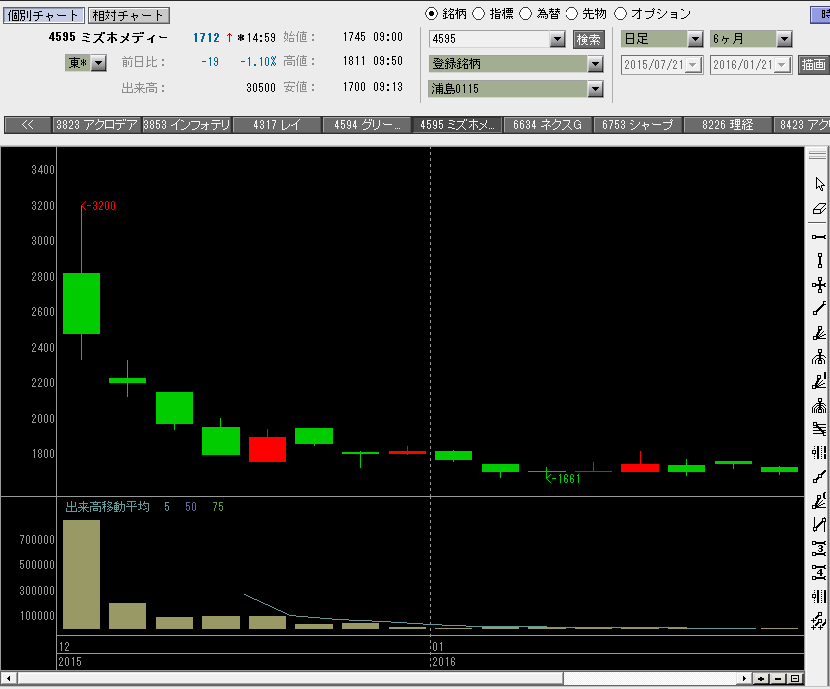Select the crosshair line tool
This screenshot has width=830, height=689.
coord(819,285)
